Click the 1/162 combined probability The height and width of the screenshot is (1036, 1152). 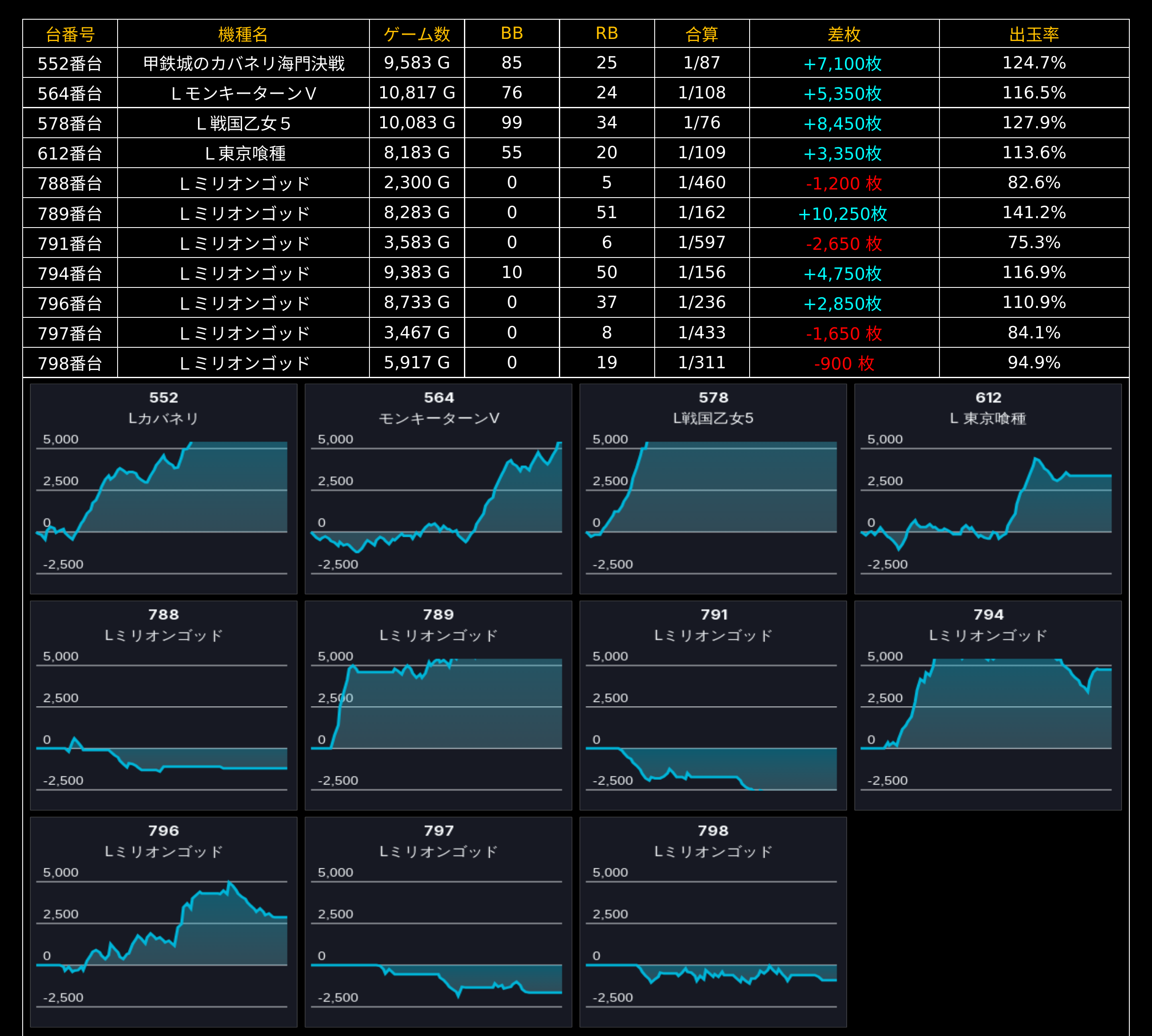[x=702, y=213]
